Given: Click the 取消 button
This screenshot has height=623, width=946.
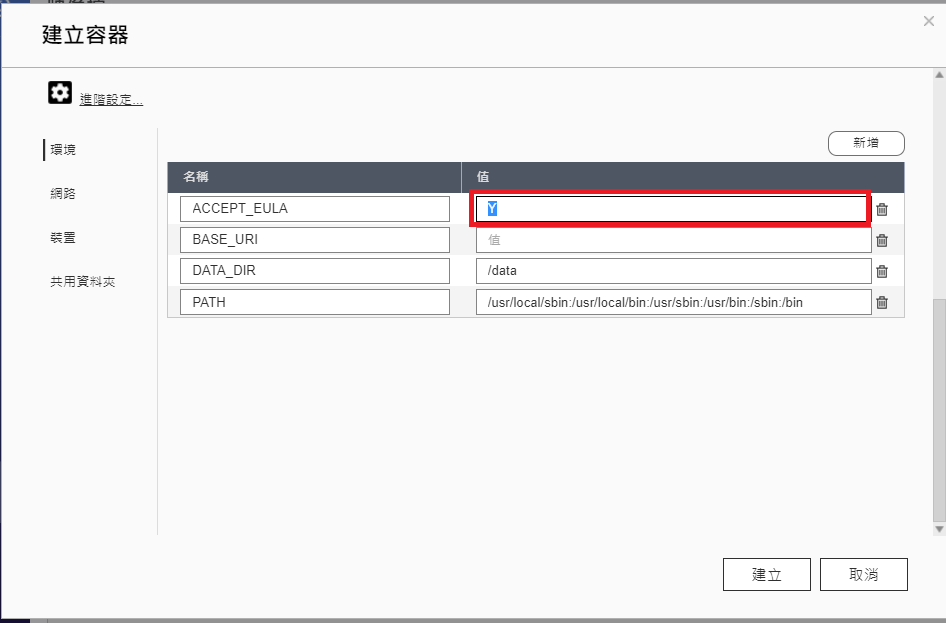Looking at the screenshot, I should [863, 575].
